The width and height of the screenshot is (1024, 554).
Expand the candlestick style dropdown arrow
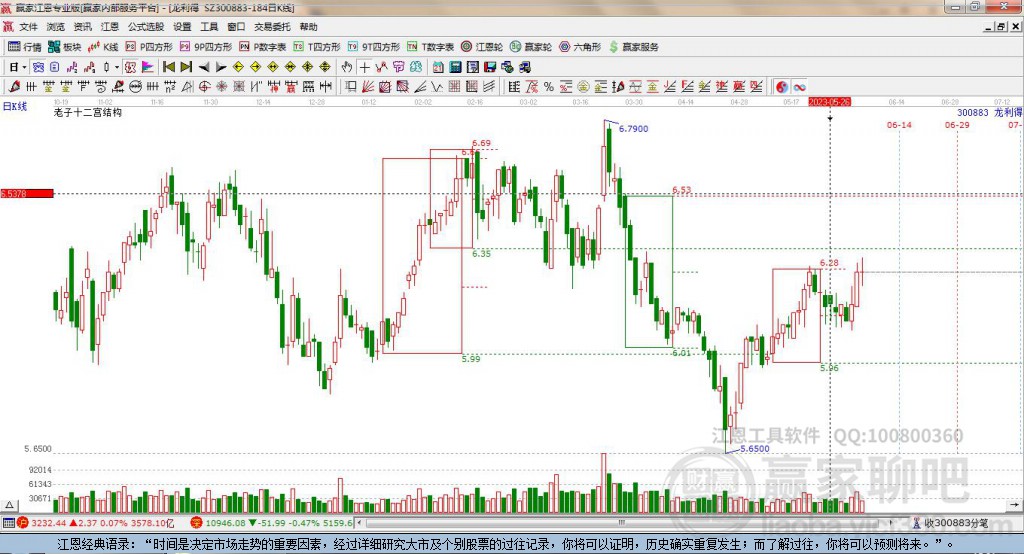coord(117,67)
